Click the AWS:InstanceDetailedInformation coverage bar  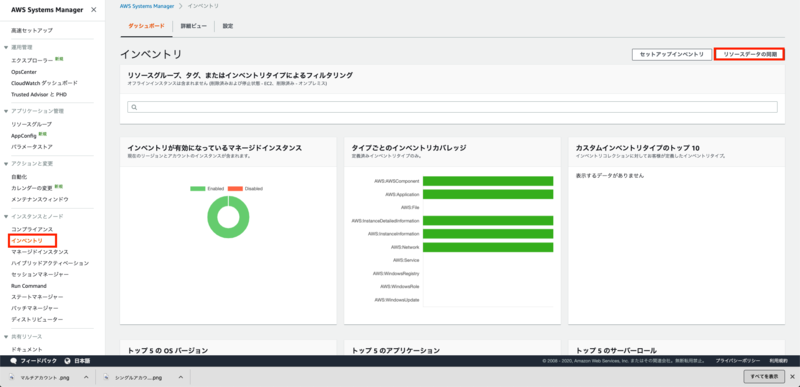(488, 221)
